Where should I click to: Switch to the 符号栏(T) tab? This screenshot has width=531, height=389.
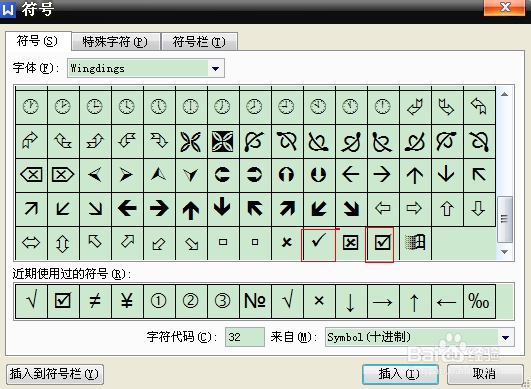click(x=199, y=42)
